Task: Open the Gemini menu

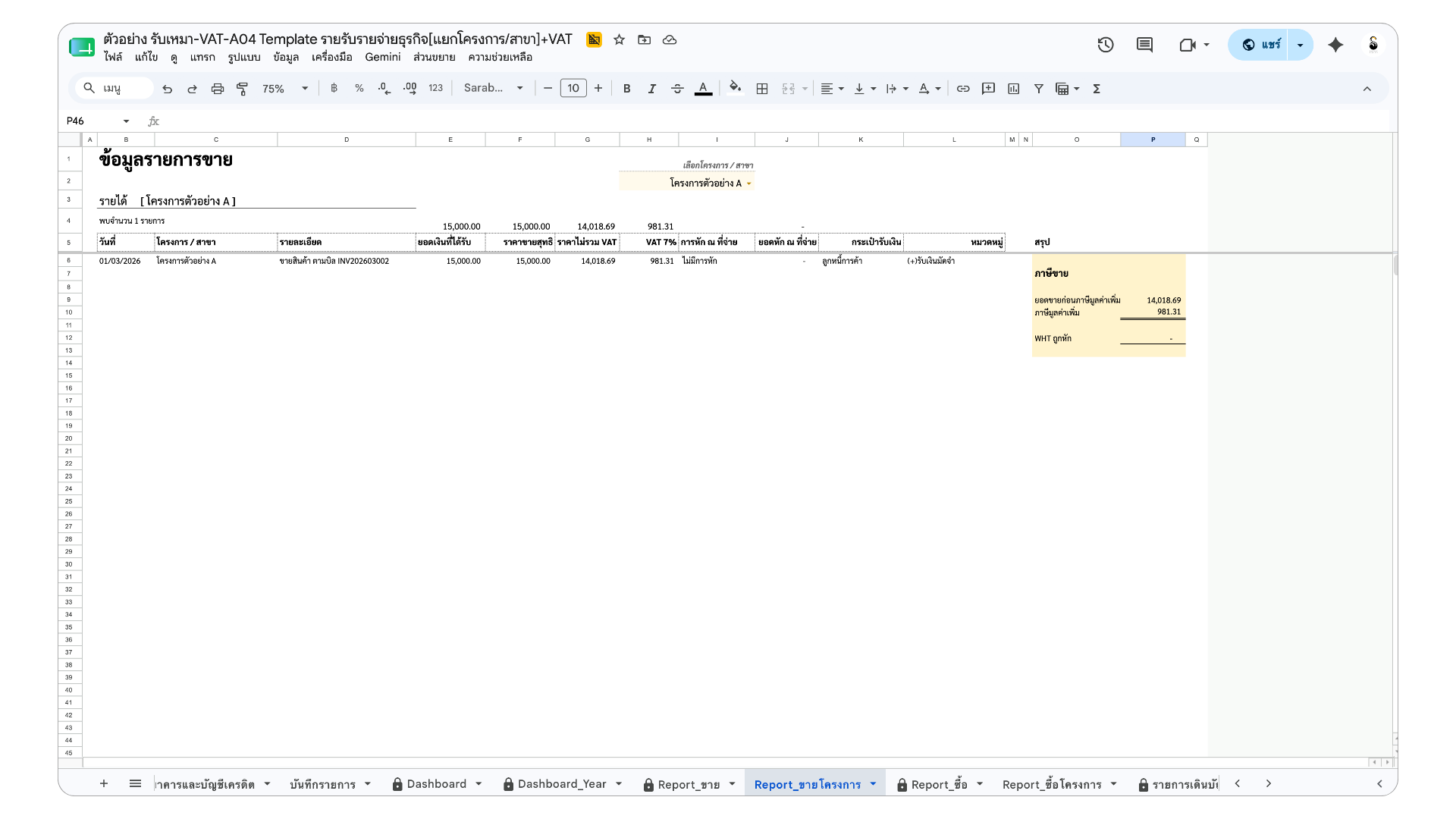Action: click(383, 57)
